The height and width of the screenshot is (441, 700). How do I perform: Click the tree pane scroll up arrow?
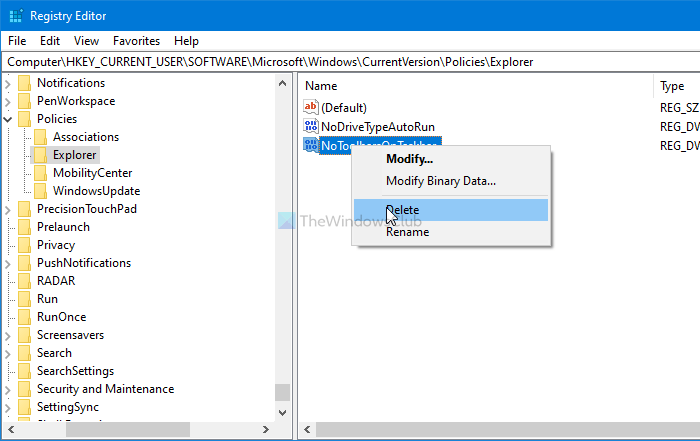click(282, 83)
